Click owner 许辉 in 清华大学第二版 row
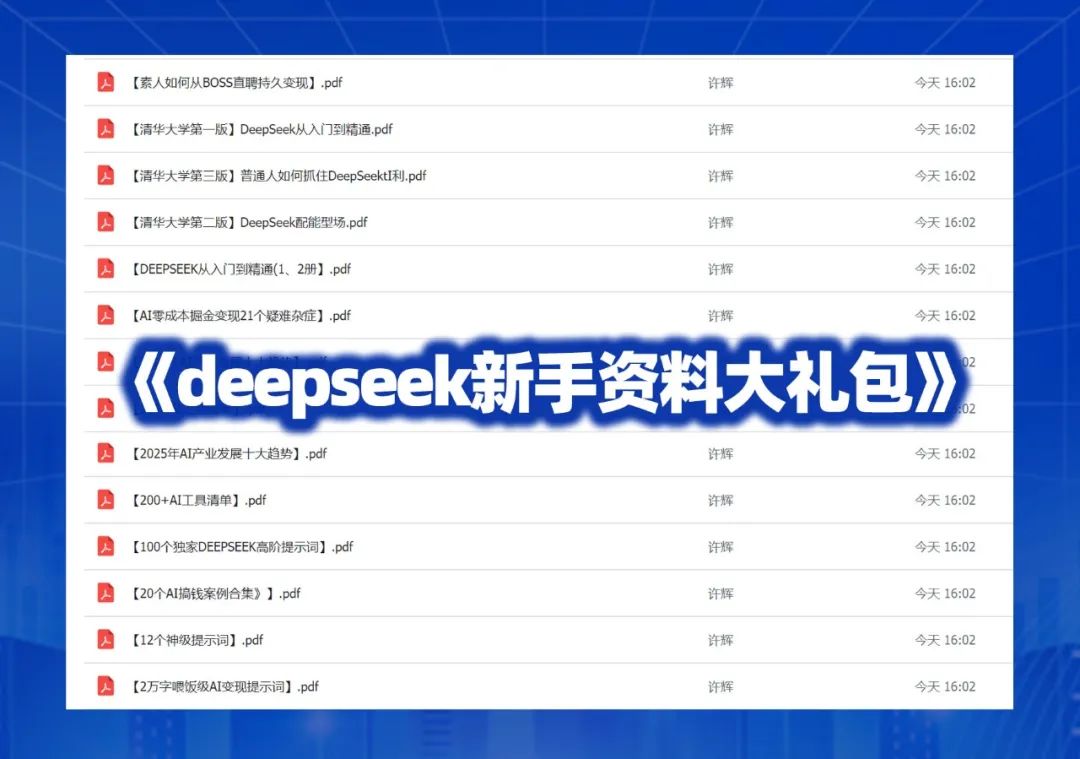The image size is (1080, 759). (x=720, y=222)
